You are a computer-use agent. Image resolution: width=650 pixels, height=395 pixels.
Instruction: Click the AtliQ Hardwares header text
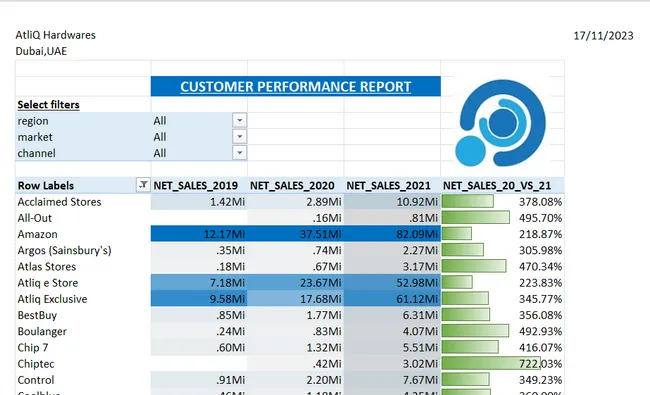point(56,35)
